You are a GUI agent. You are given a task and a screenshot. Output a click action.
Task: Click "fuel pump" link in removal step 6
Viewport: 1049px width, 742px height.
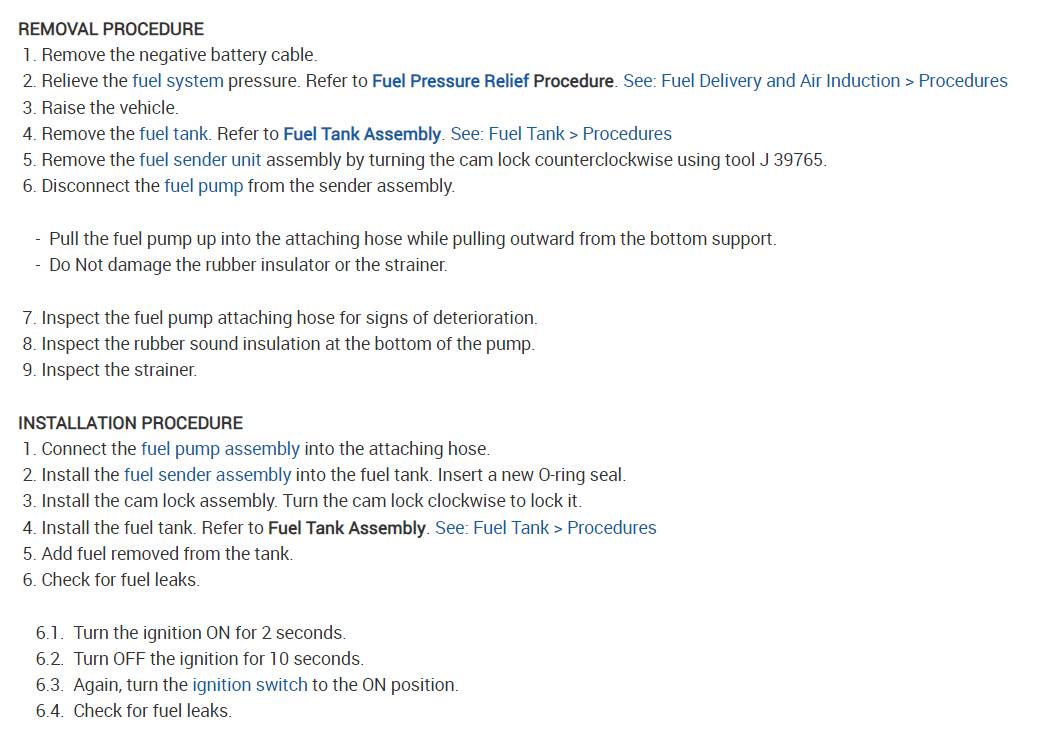point(203,186)
